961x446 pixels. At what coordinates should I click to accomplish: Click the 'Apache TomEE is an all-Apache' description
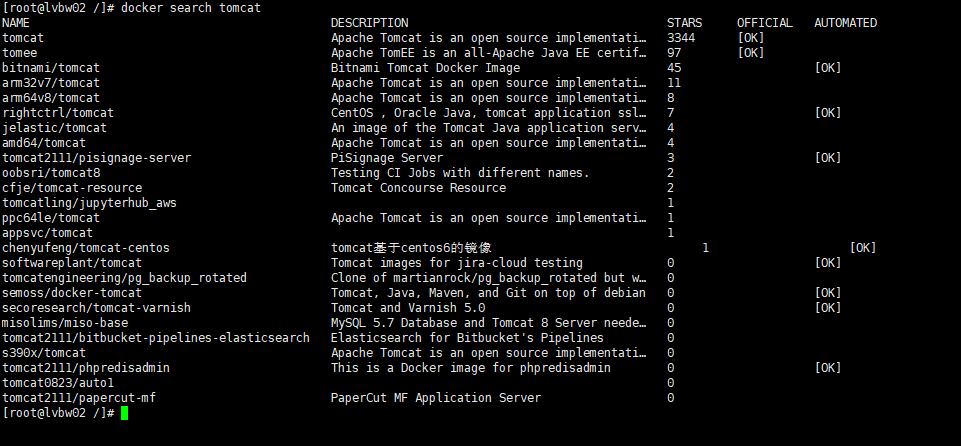click(488, 53)
